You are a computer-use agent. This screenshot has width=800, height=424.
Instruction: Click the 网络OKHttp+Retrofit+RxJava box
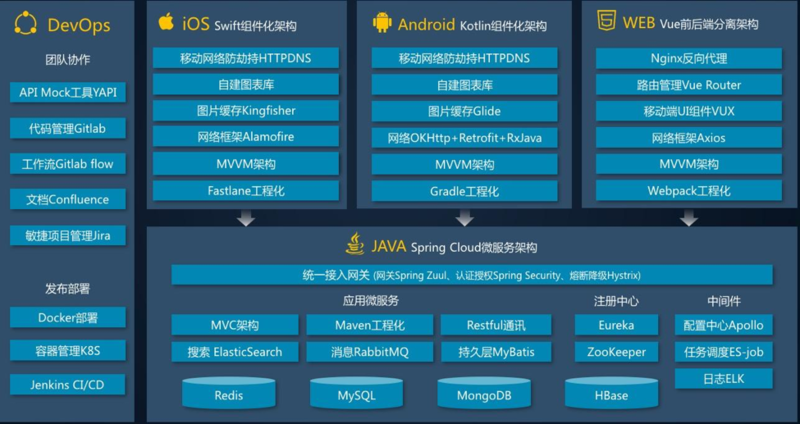tap(464, 138)
